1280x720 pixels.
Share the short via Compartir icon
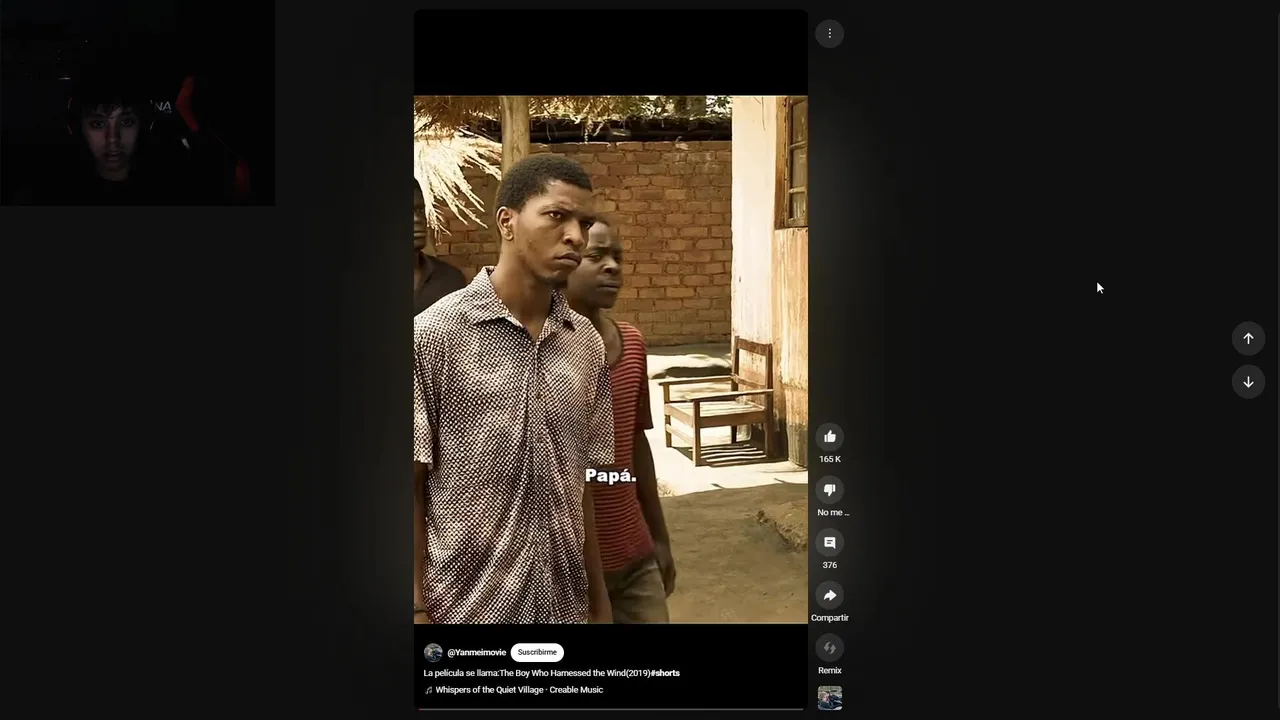point(829,595)
